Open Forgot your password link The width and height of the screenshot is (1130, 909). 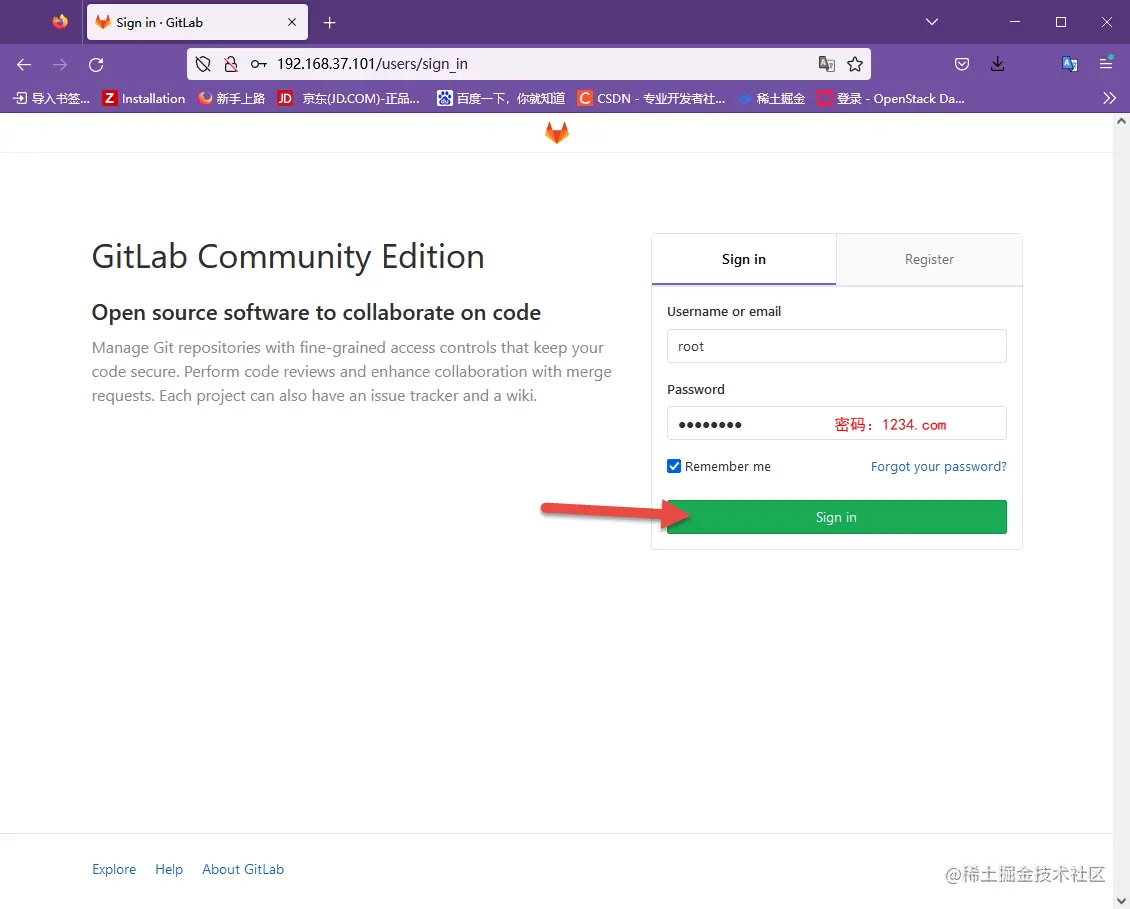(938, 466)
